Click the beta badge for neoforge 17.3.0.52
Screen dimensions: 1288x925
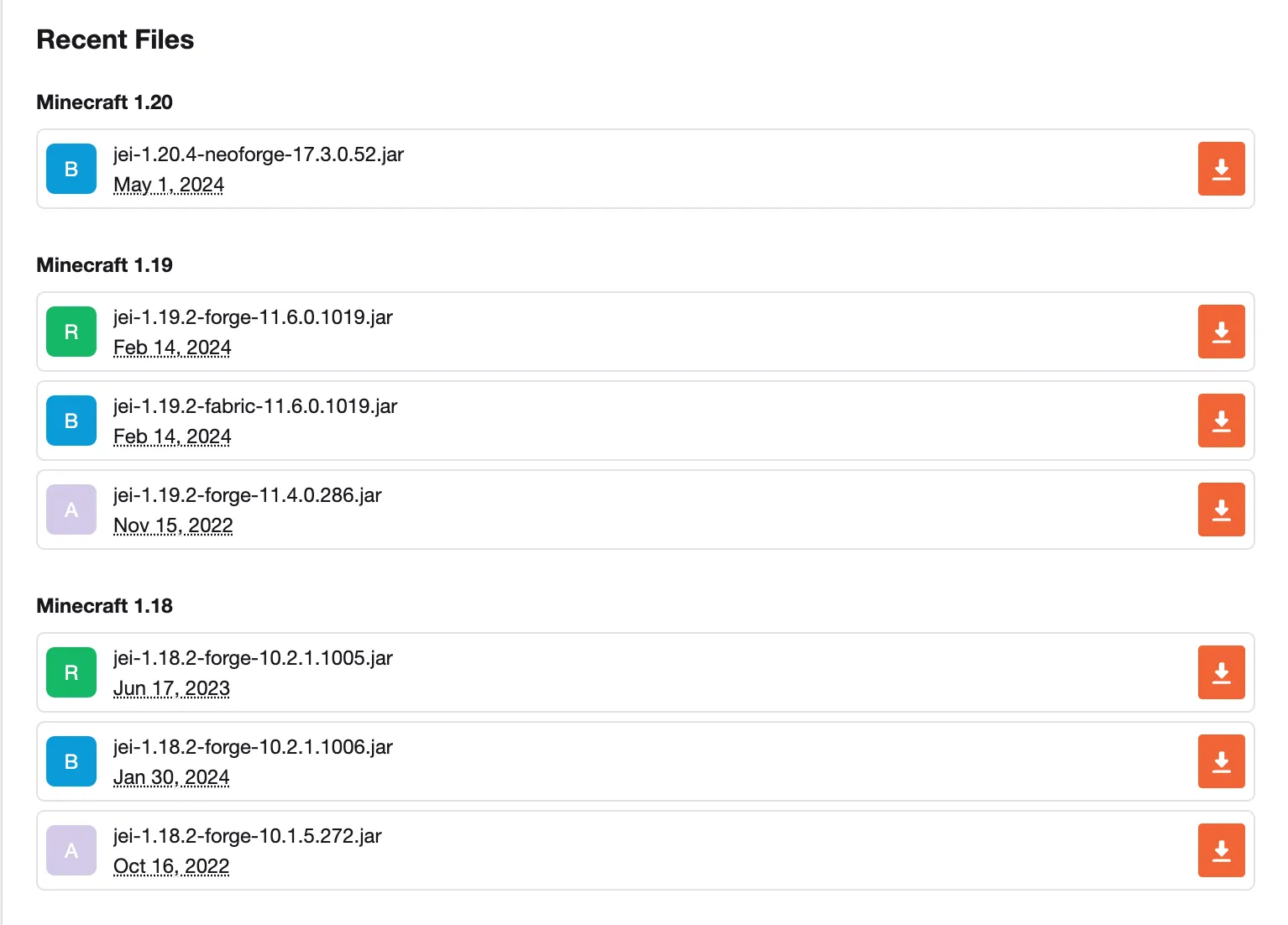[71, 169]
